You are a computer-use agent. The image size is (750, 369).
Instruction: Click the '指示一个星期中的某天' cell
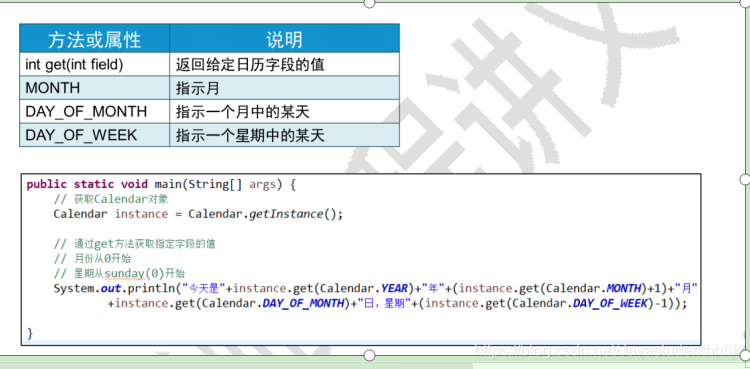pos(285,135)
